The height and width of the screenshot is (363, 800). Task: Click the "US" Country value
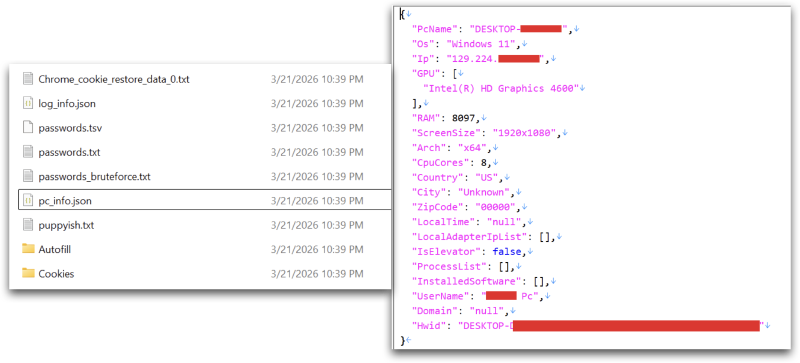pyautogui.click(x=486, y=177)
